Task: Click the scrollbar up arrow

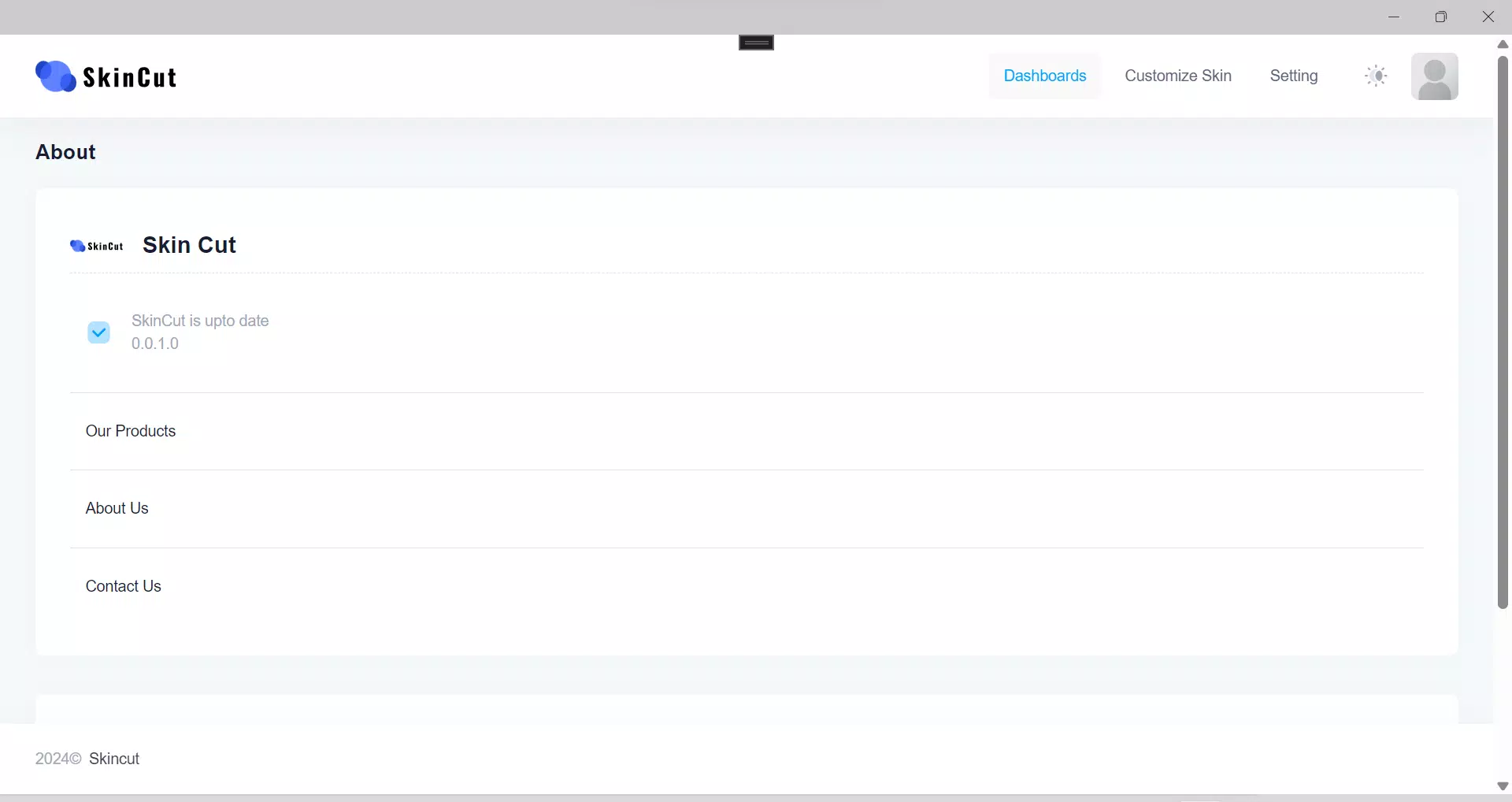Action: 1503,44
